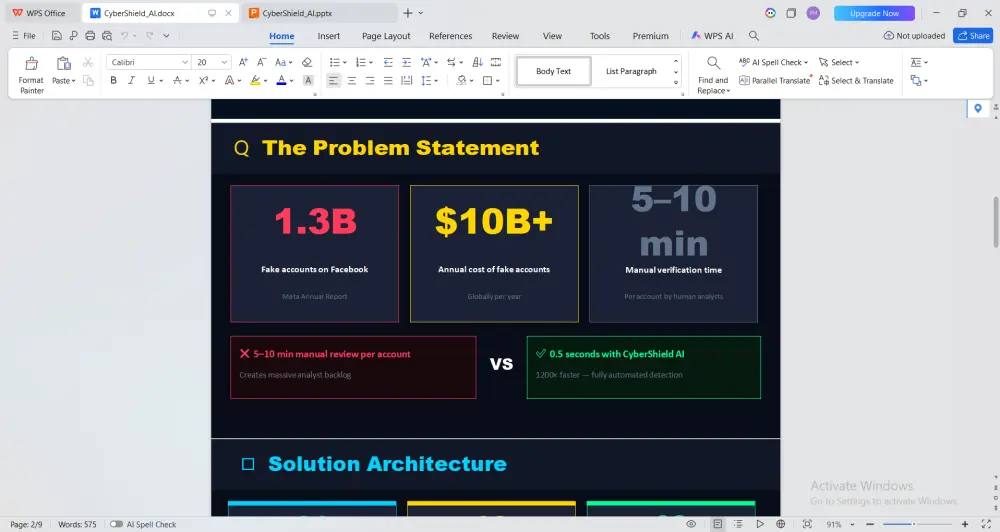Toggle Italic formatting
The image size is (1000, 532).
coord(131,80)
